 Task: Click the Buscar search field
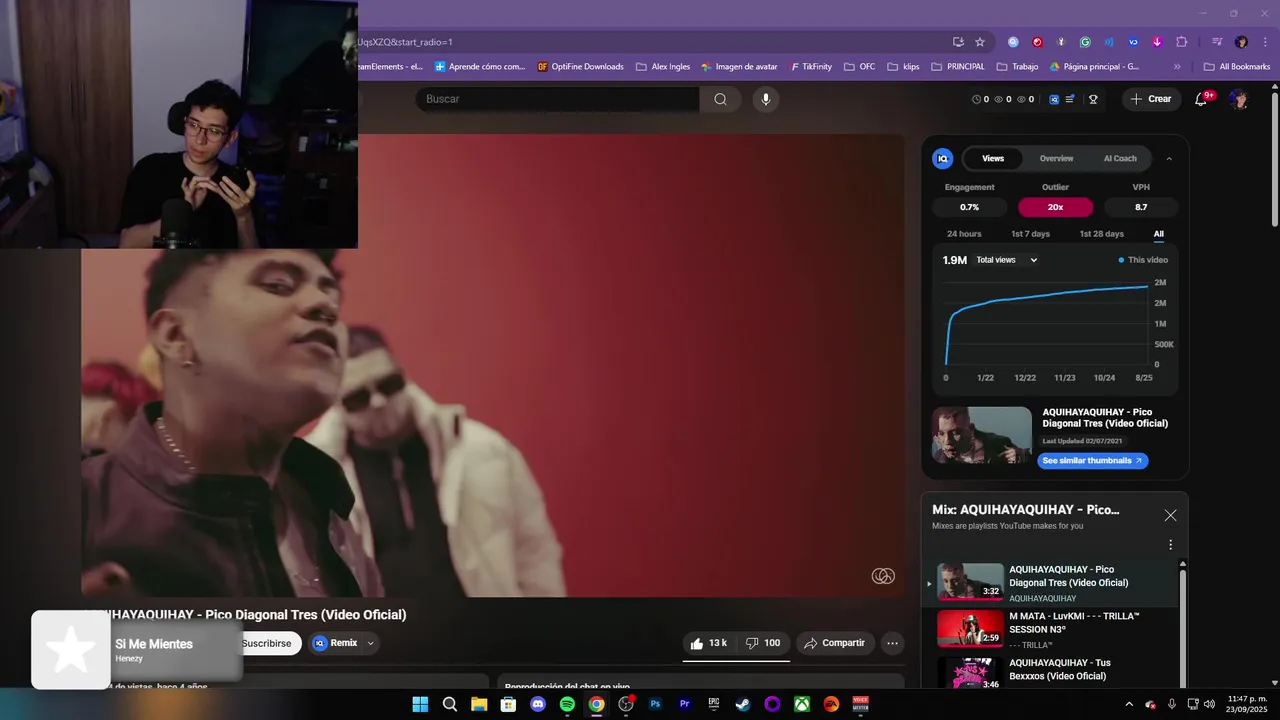pyautogui.click(x=558, y=99)
